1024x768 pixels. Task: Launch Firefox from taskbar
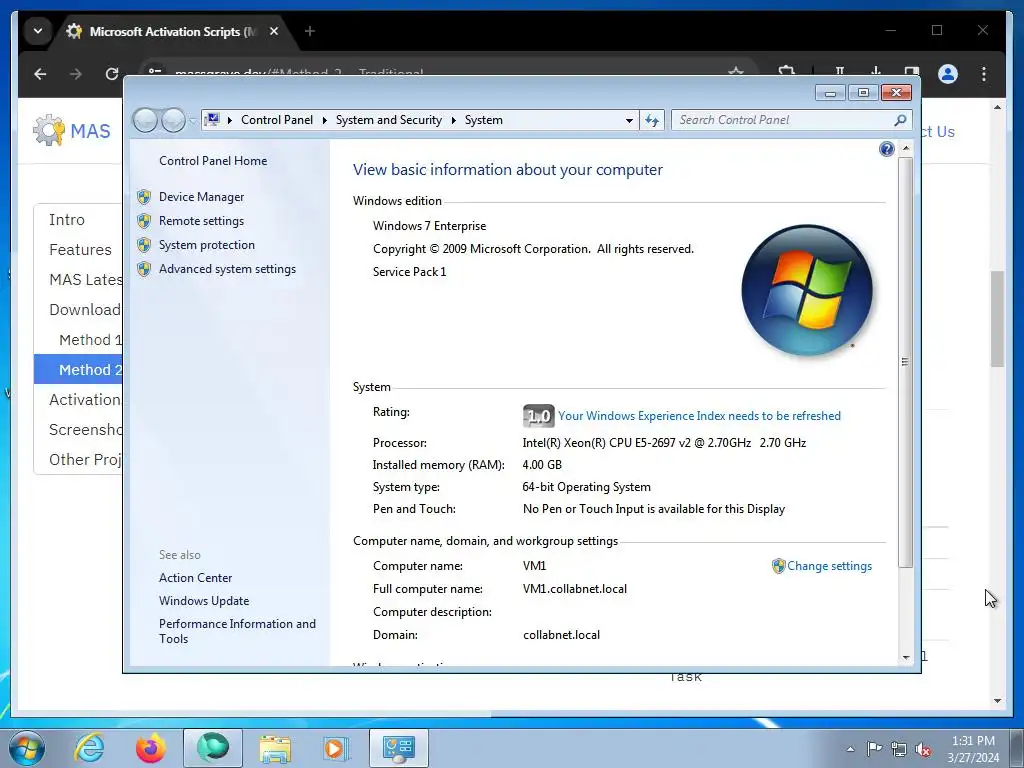[x=151, y=748]
